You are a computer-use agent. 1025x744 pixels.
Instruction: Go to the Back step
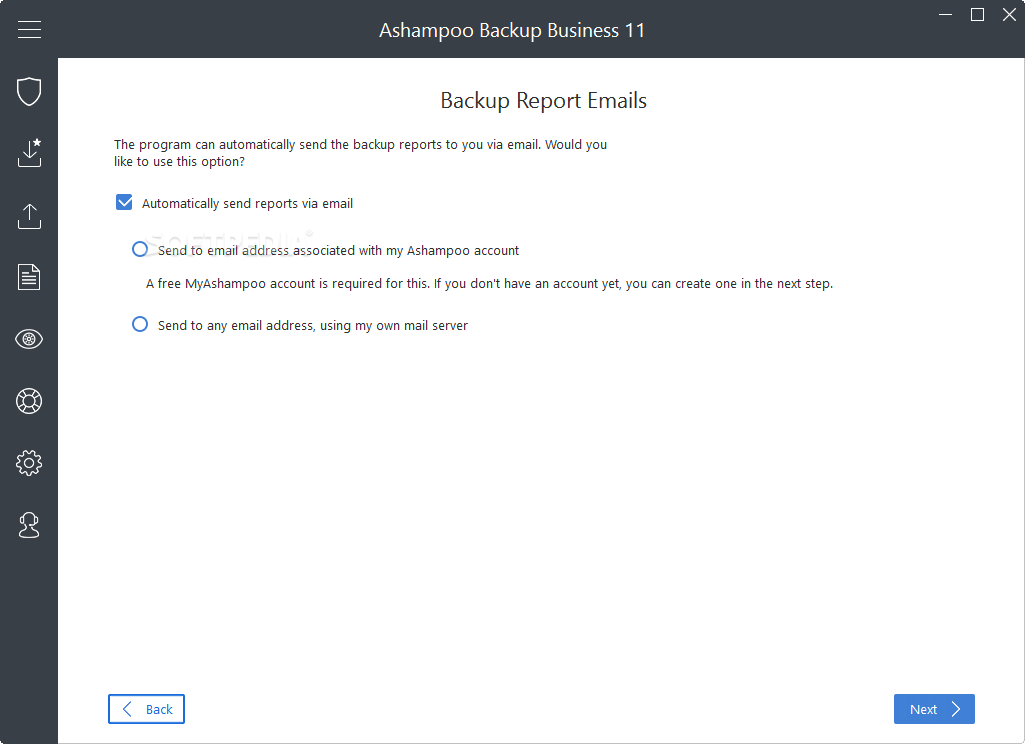146,709
